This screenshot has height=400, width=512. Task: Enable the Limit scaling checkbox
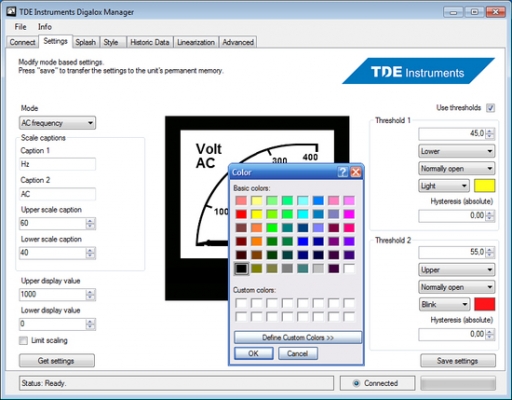tap(23, 340)
